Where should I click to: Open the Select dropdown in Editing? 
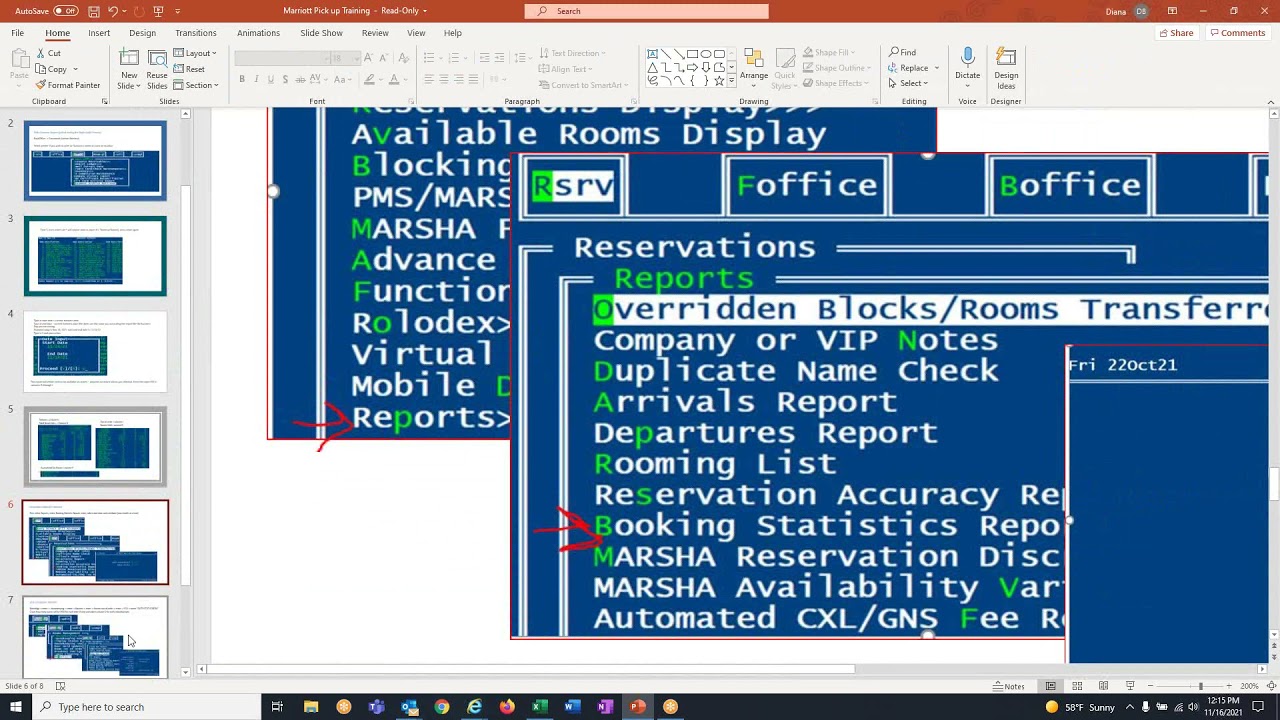[x=909, y=83]
